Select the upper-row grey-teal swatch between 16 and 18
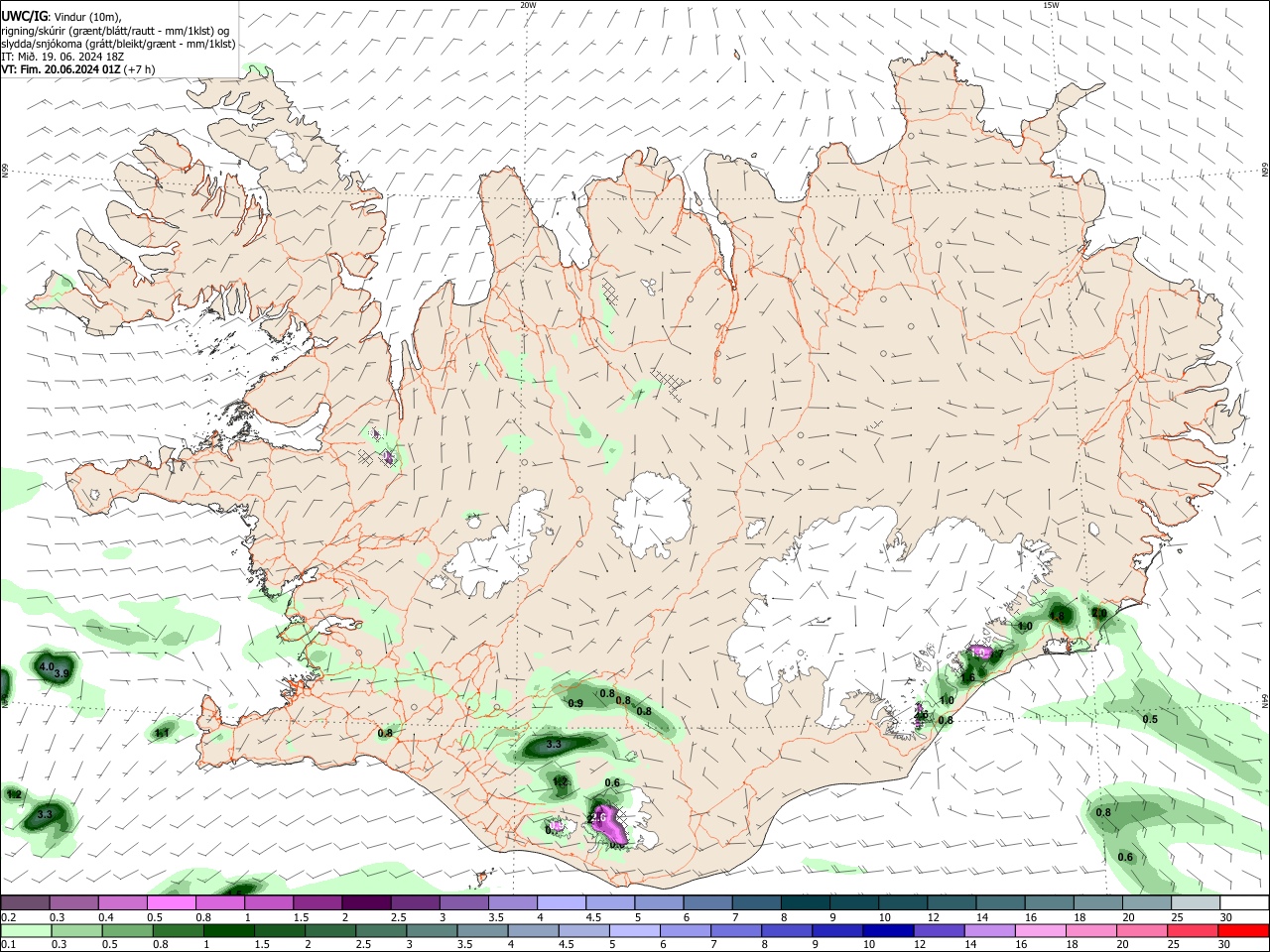Image resolution: width=1270 pixels, height=952 pixels. [1050, 903]
